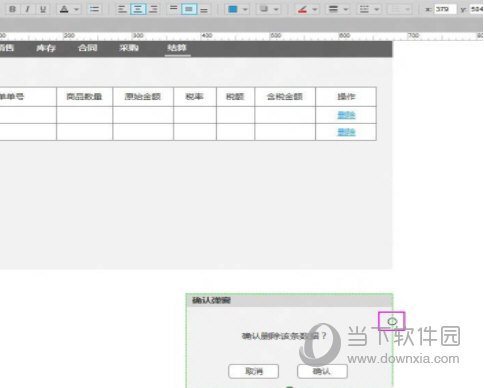Open the fill color dropdown arrow

click(245, 9)
